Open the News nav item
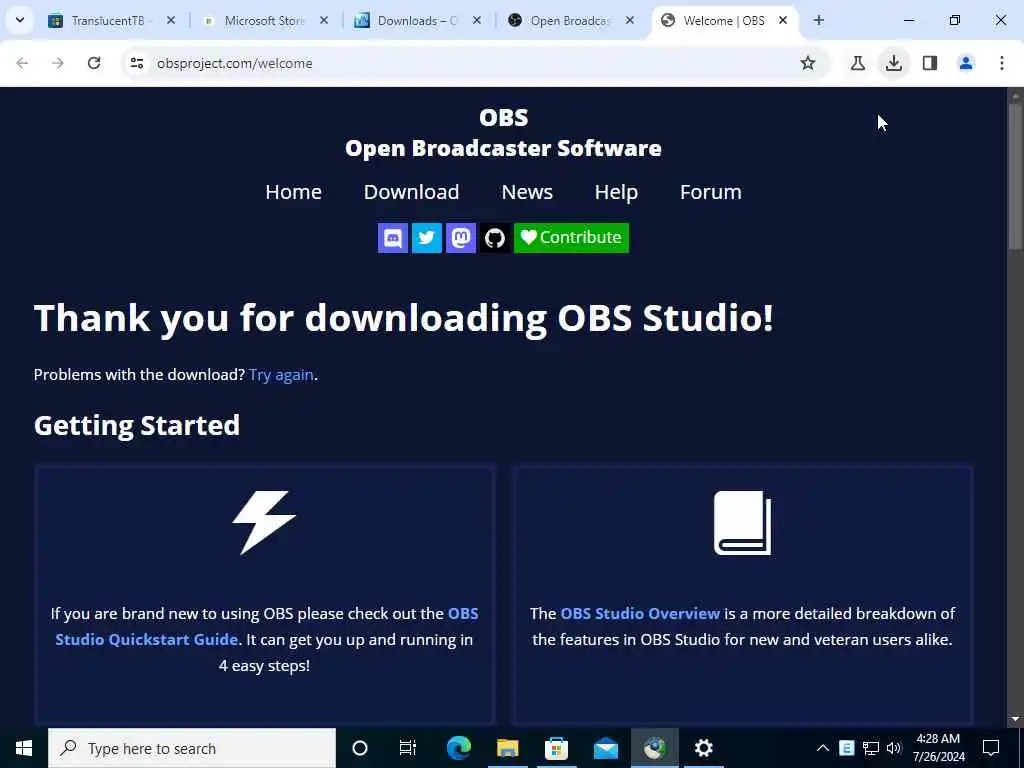1024x768 pixels. pos(527,192)
